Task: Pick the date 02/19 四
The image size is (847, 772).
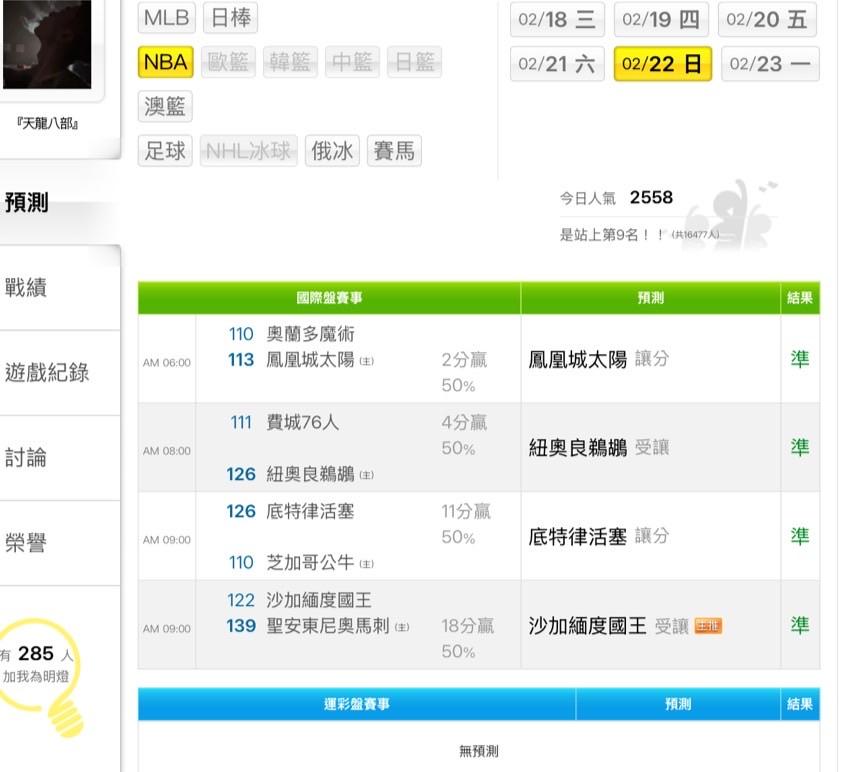Action: tap(661, 20)
